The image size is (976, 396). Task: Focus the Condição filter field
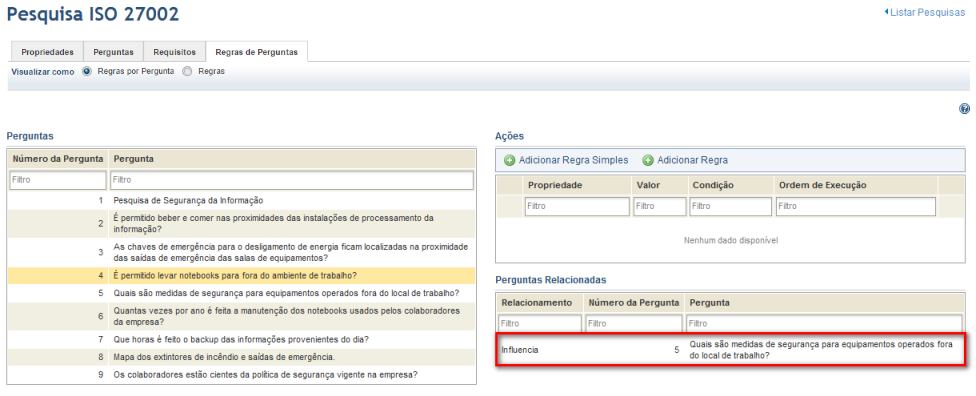[730, 206]
